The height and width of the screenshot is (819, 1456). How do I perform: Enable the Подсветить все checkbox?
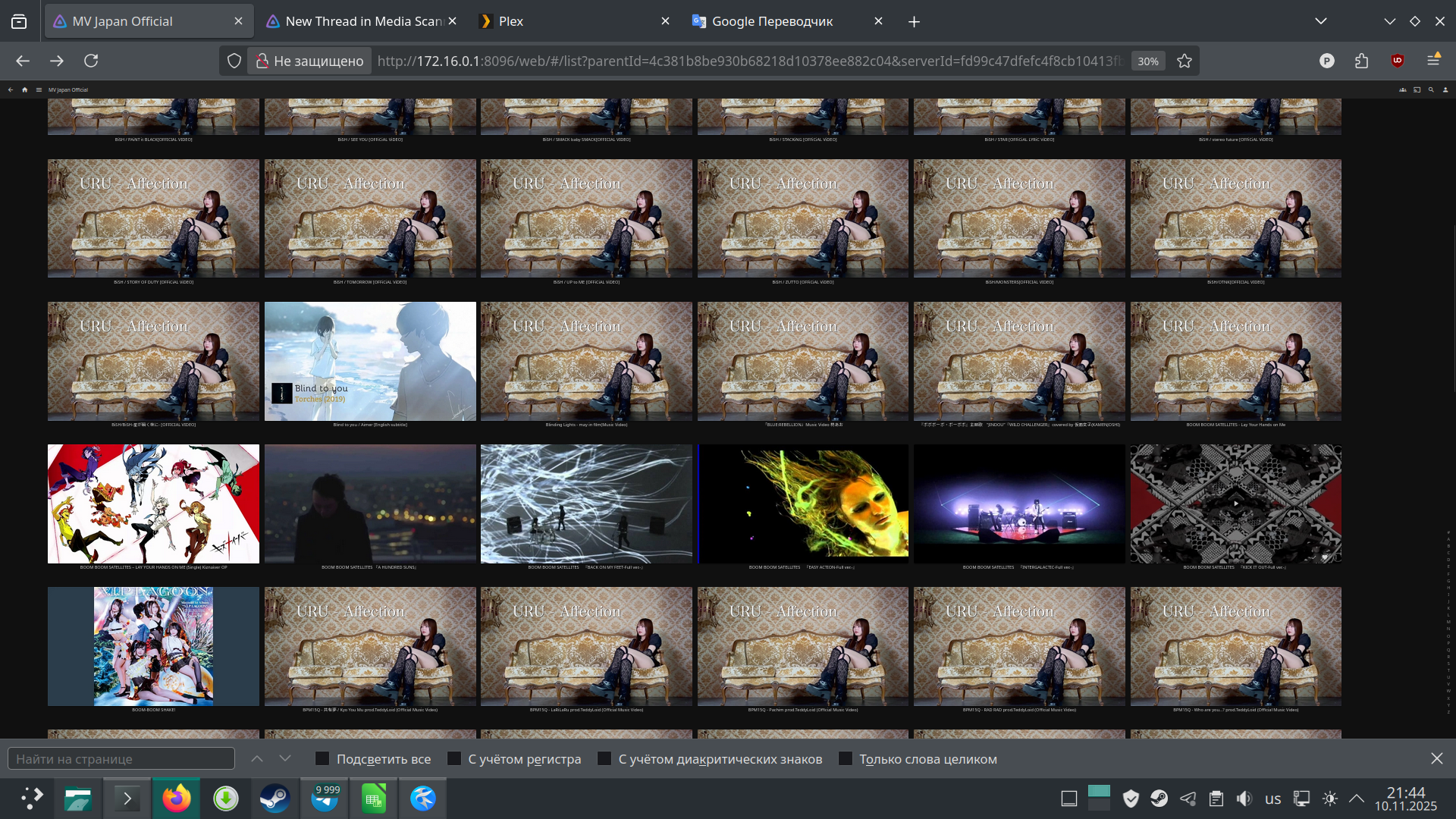click(322, 759)
